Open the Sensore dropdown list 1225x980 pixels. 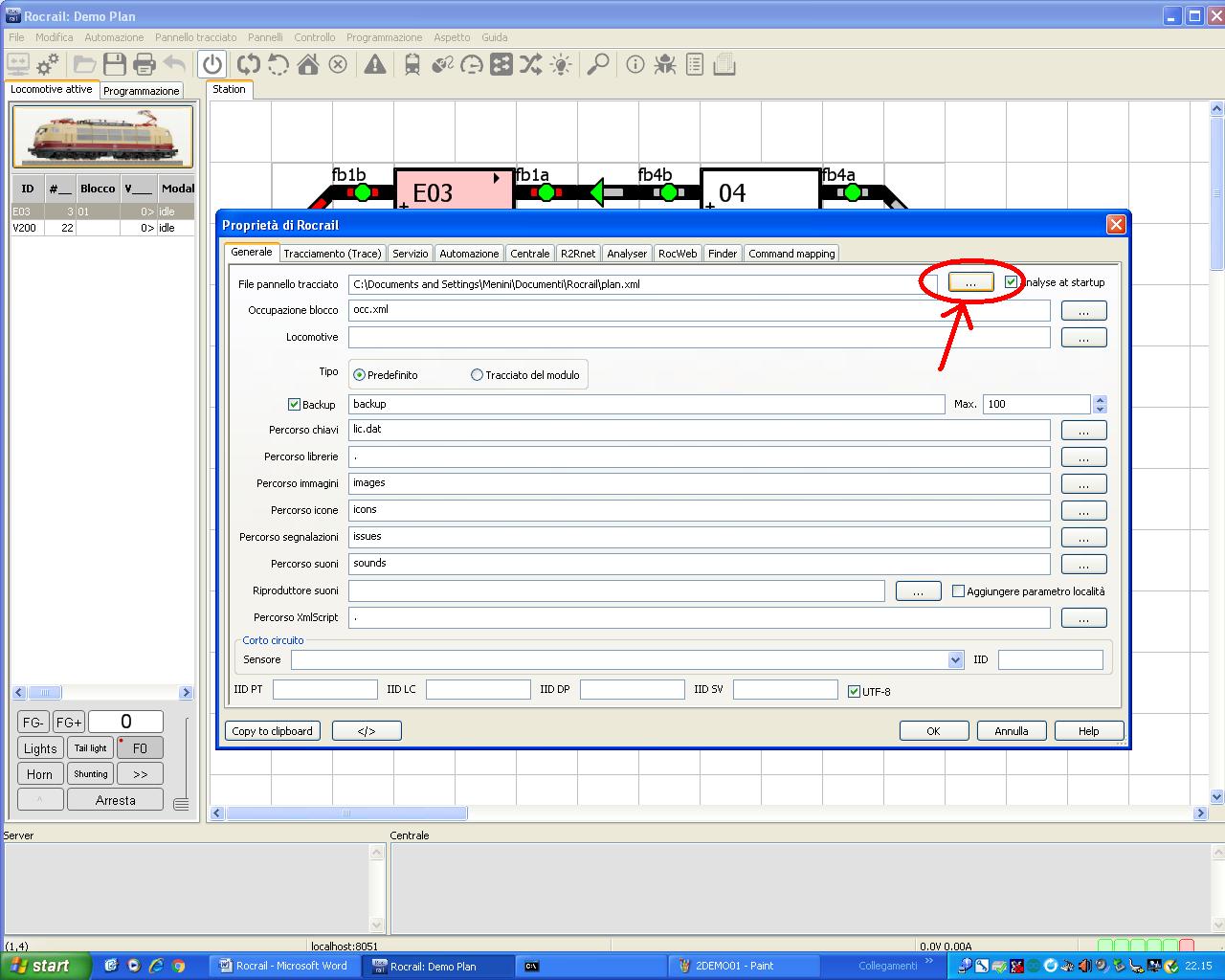[955, 659]
